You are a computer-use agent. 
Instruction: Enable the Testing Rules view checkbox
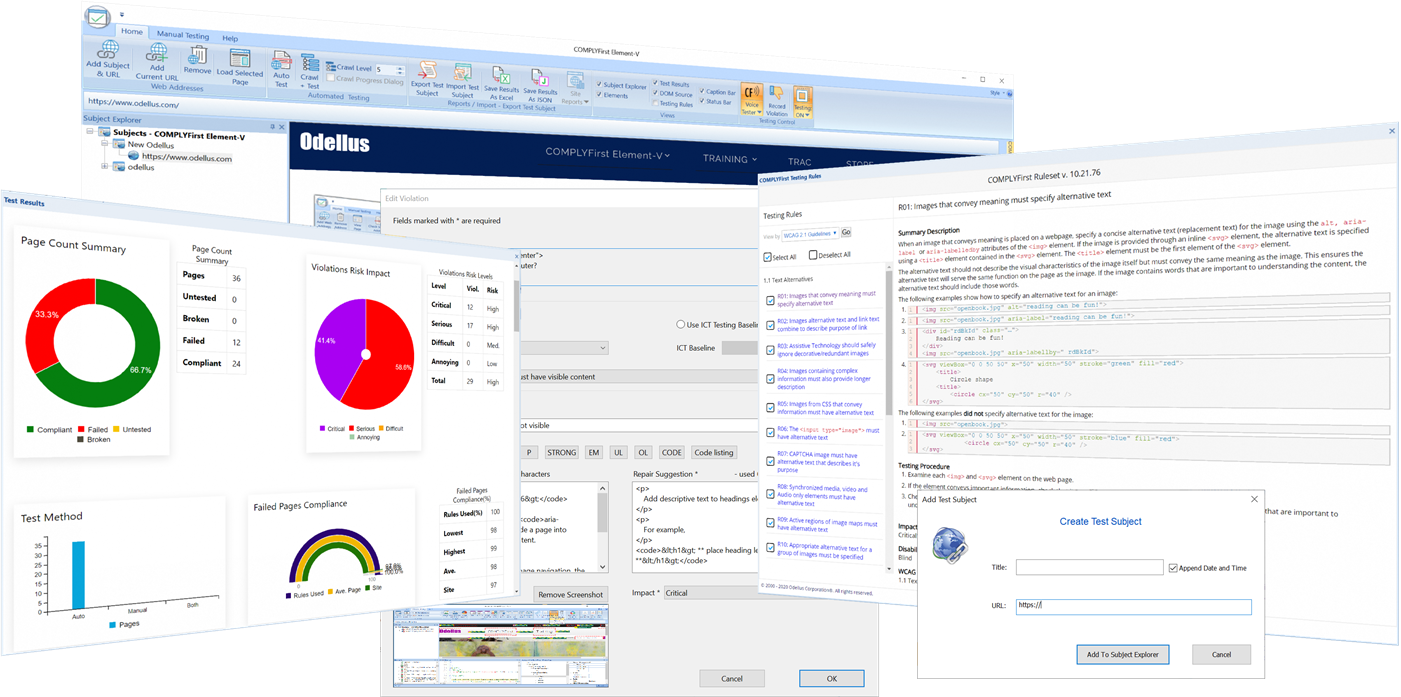(x=655, y=103)
